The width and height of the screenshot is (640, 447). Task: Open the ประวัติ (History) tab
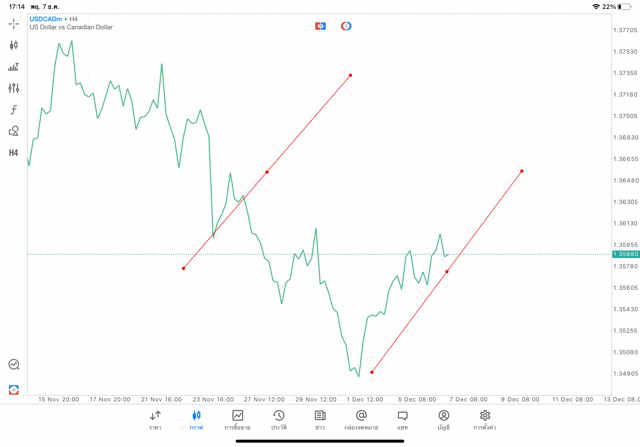click(x=279, y=420)
